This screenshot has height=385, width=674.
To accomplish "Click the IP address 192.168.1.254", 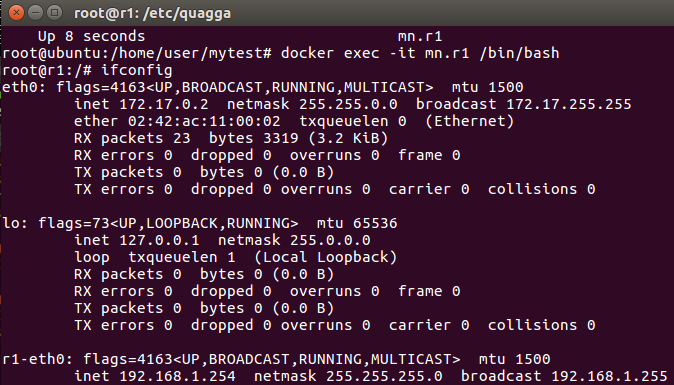I will (177, 376).
